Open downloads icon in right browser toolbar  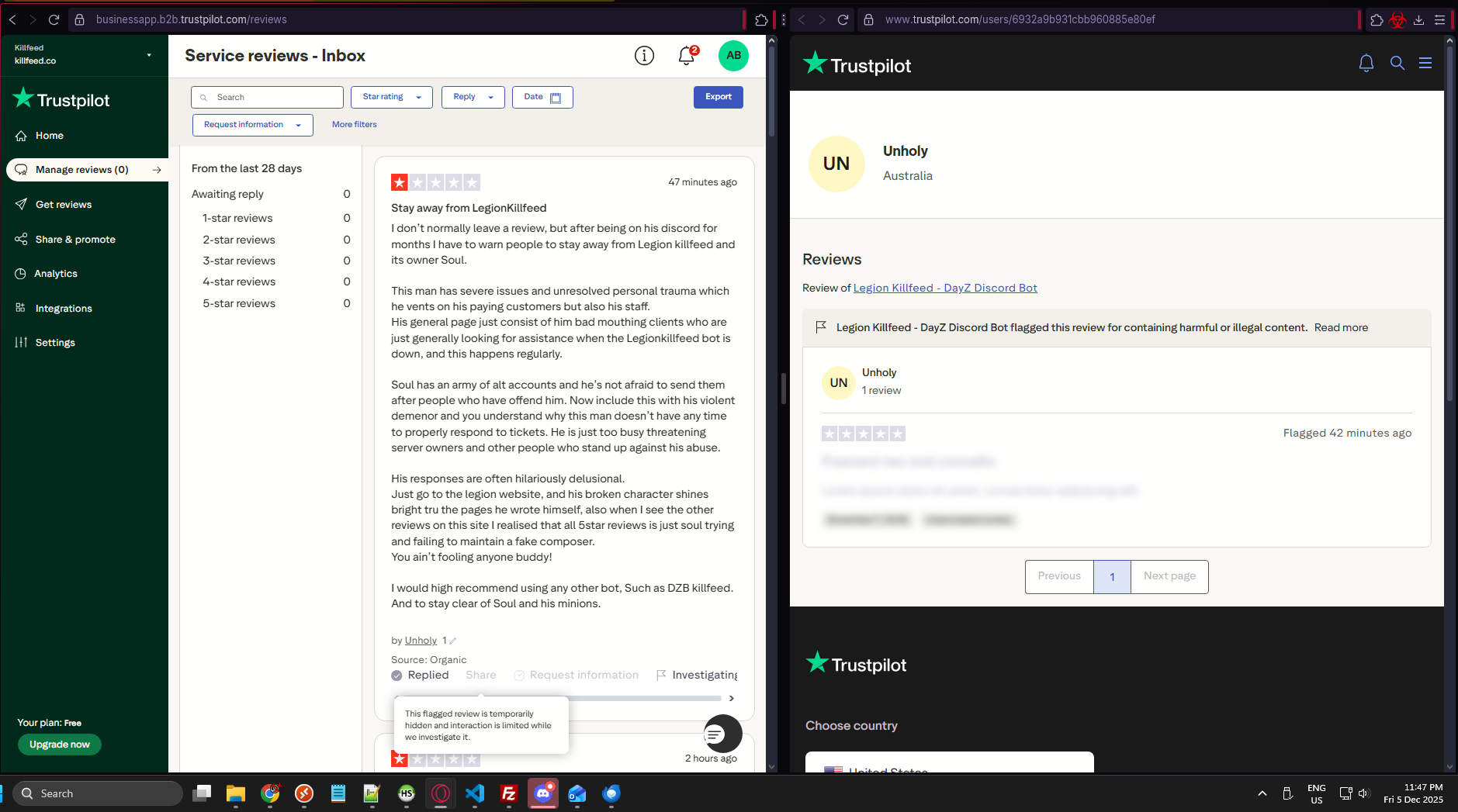pyautogui.click(x=1418, y=19)
